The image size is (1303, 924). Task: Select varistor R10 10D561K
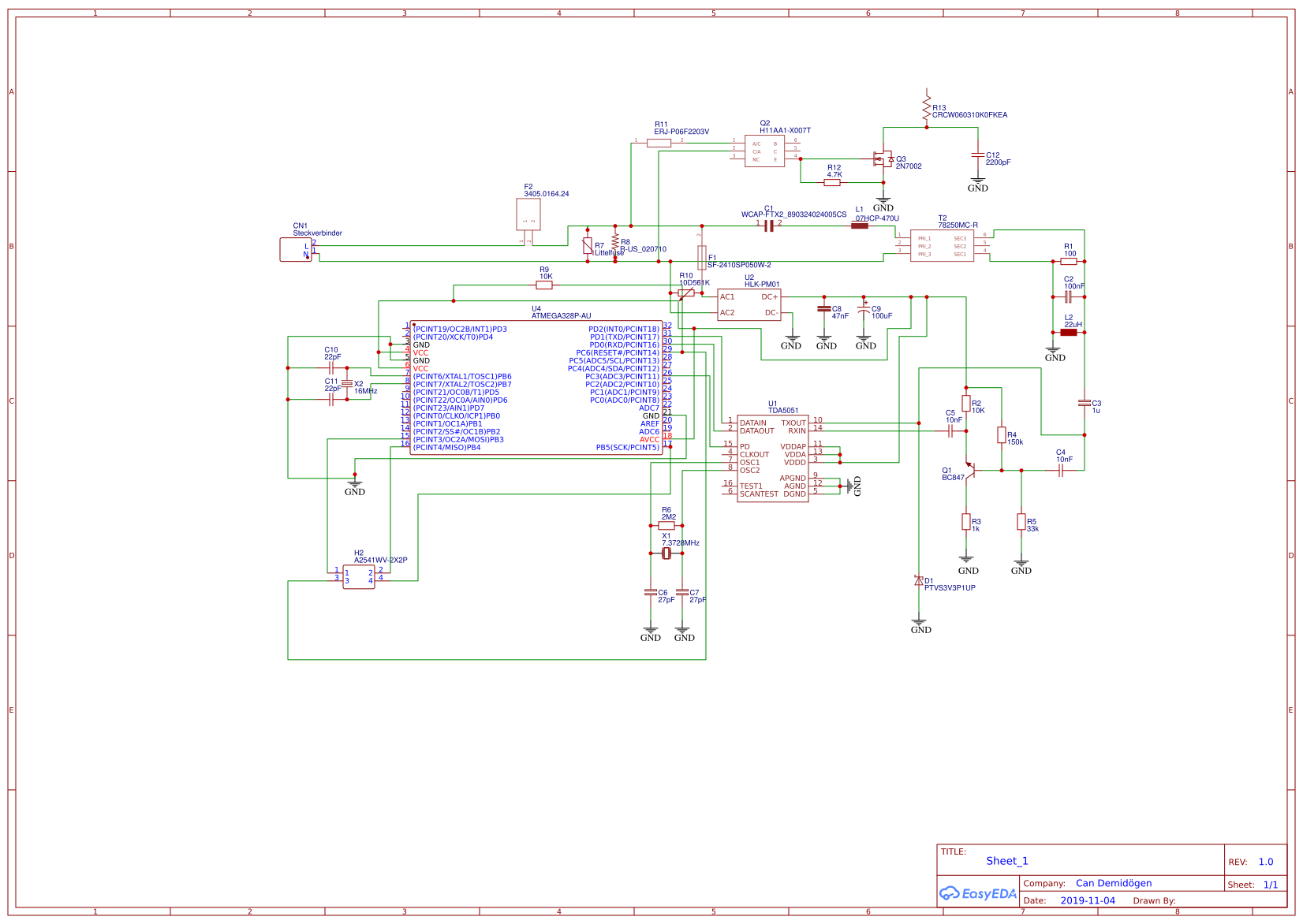(685, 292)
